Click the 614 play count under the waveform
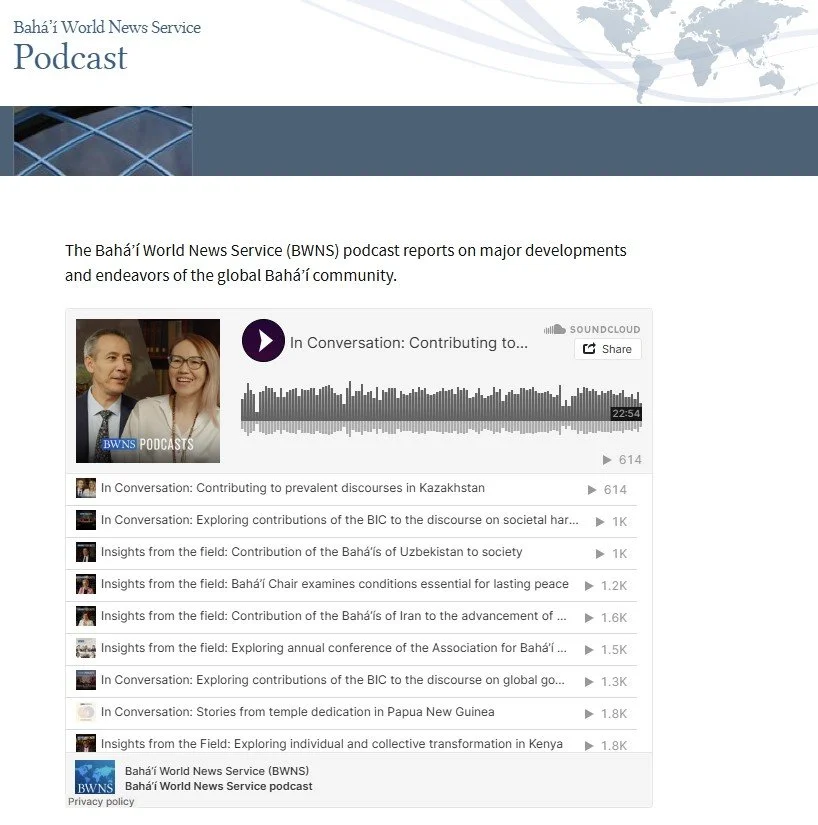Image resolution: width=818 pixels, height=825 pixels. [x=622, y=460]
